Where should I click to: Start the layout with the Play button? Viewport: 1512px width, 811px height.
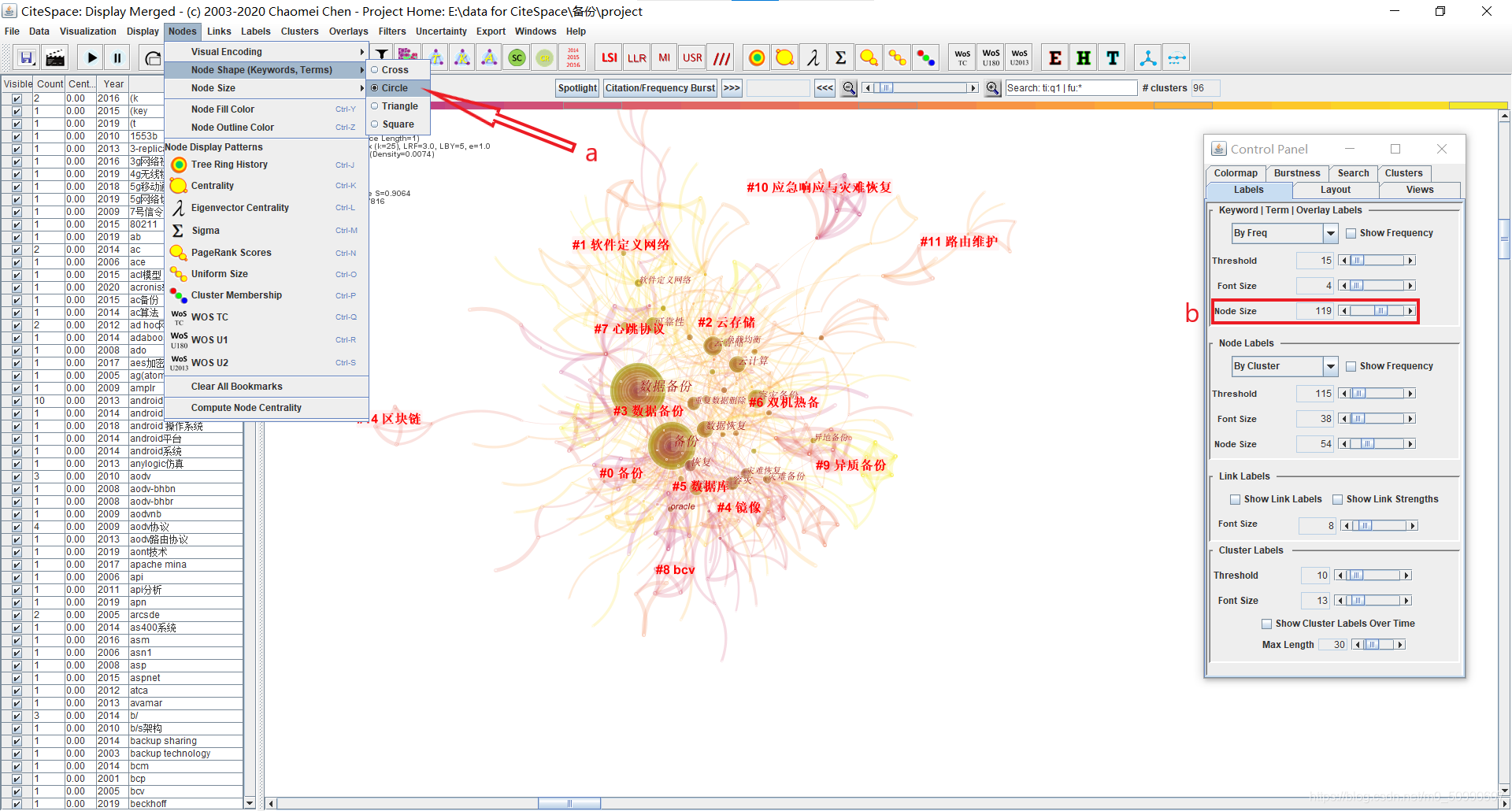[92, 57]
